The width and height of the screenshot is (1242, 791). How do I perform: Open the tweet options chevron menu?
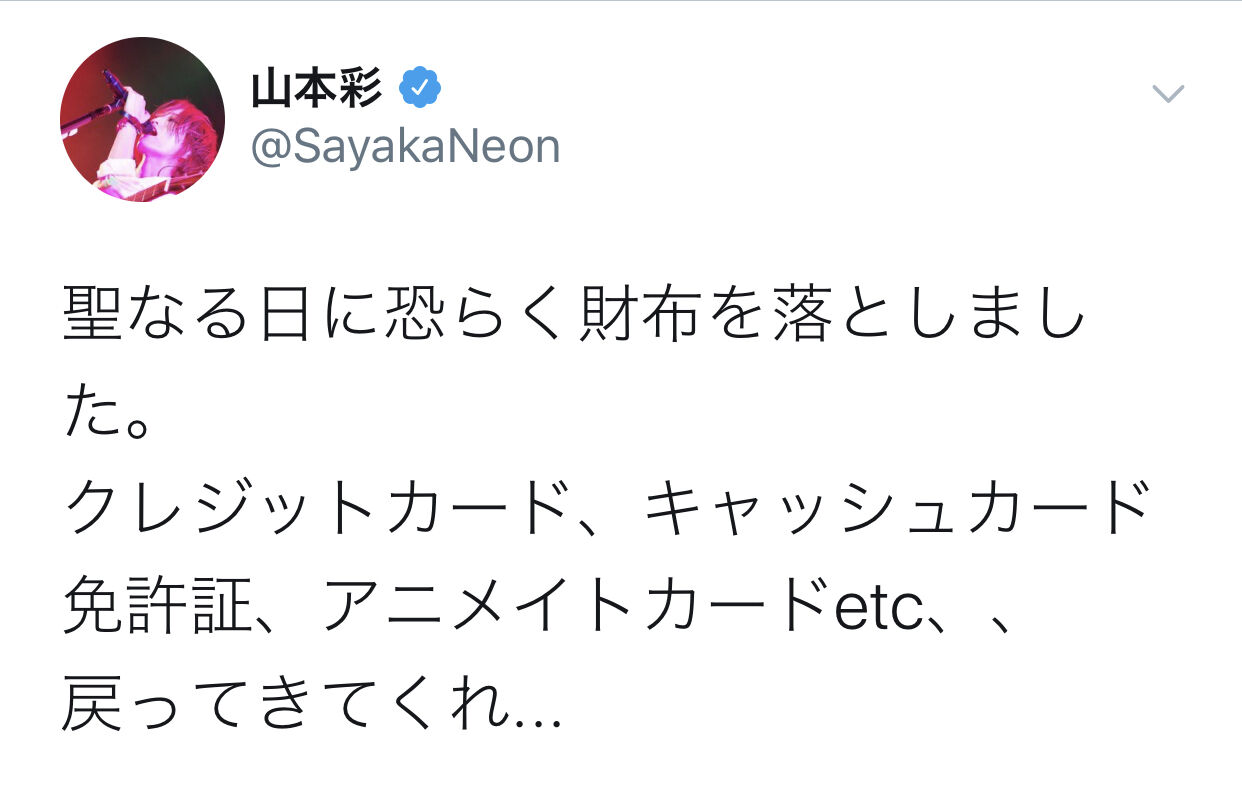coord(1167,95)
